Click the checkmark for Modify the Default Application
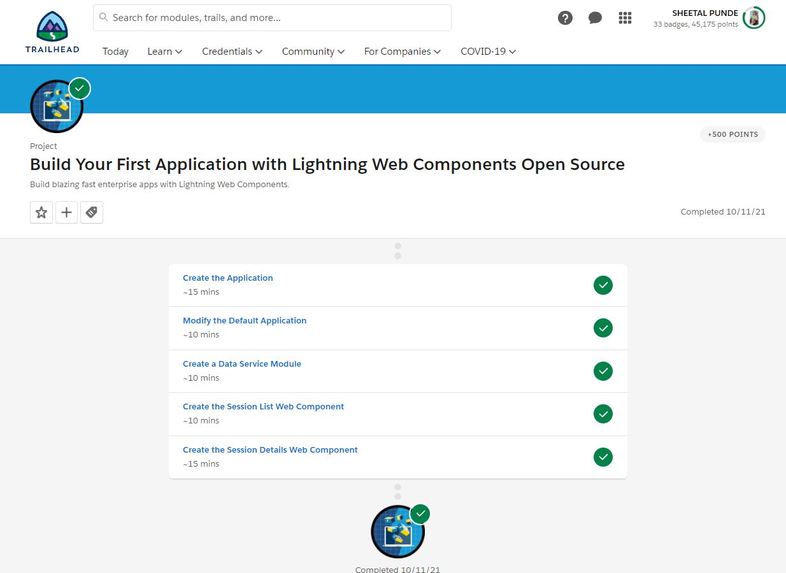The width and height of the screenshot is (786, 573). click(x=603, y=328)
